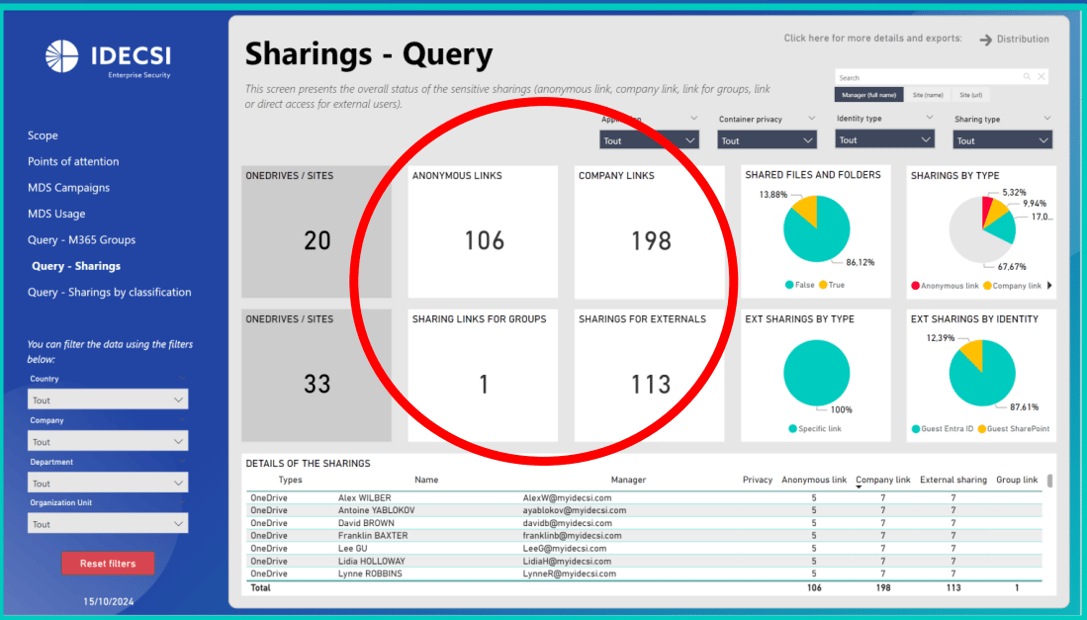Click next arrow in Sharings by Type legend
This screenshot has width=1087, height=620.
[x=1049, y=286]
